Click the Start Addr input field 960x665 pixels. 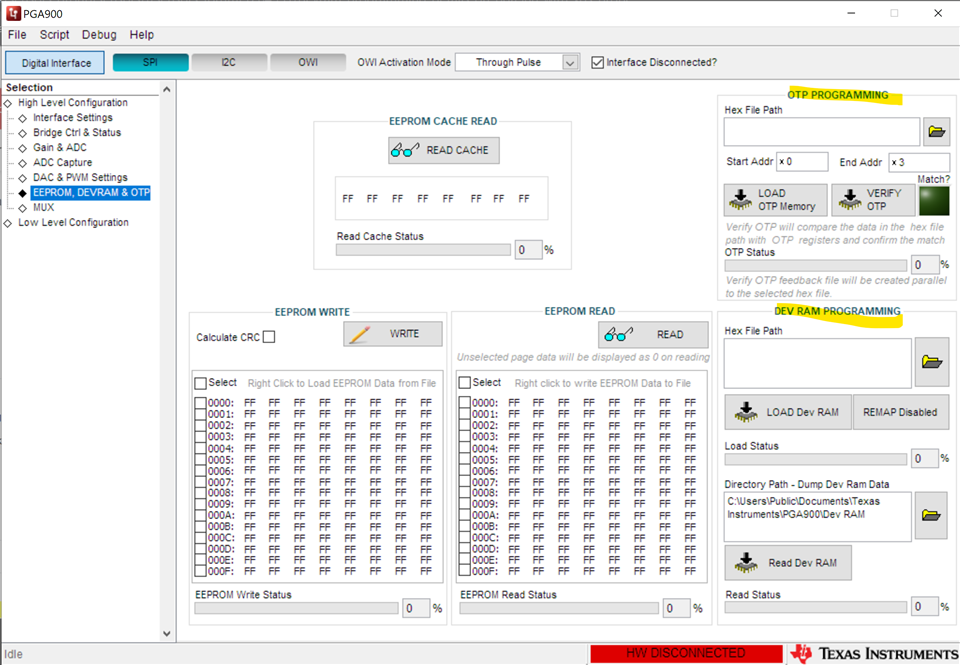[x=802, y=162]
